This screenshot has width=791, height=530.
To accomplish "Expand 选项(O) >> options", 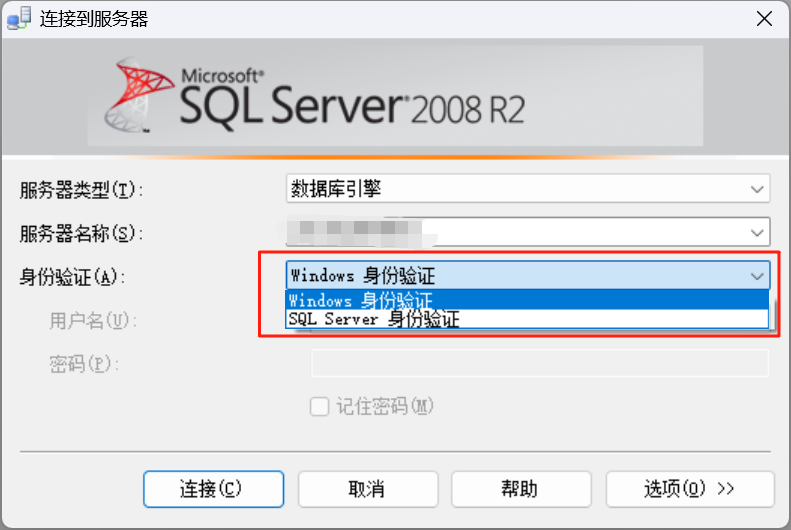I will [x=690, y=489].
